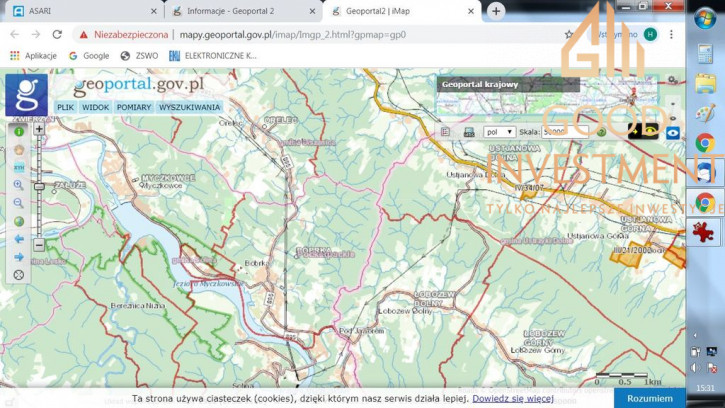Image resolution: width=725 pixels, height=408 pixels.
Task: Open the Chrome profile avatar H
Action: pos(651,34)
